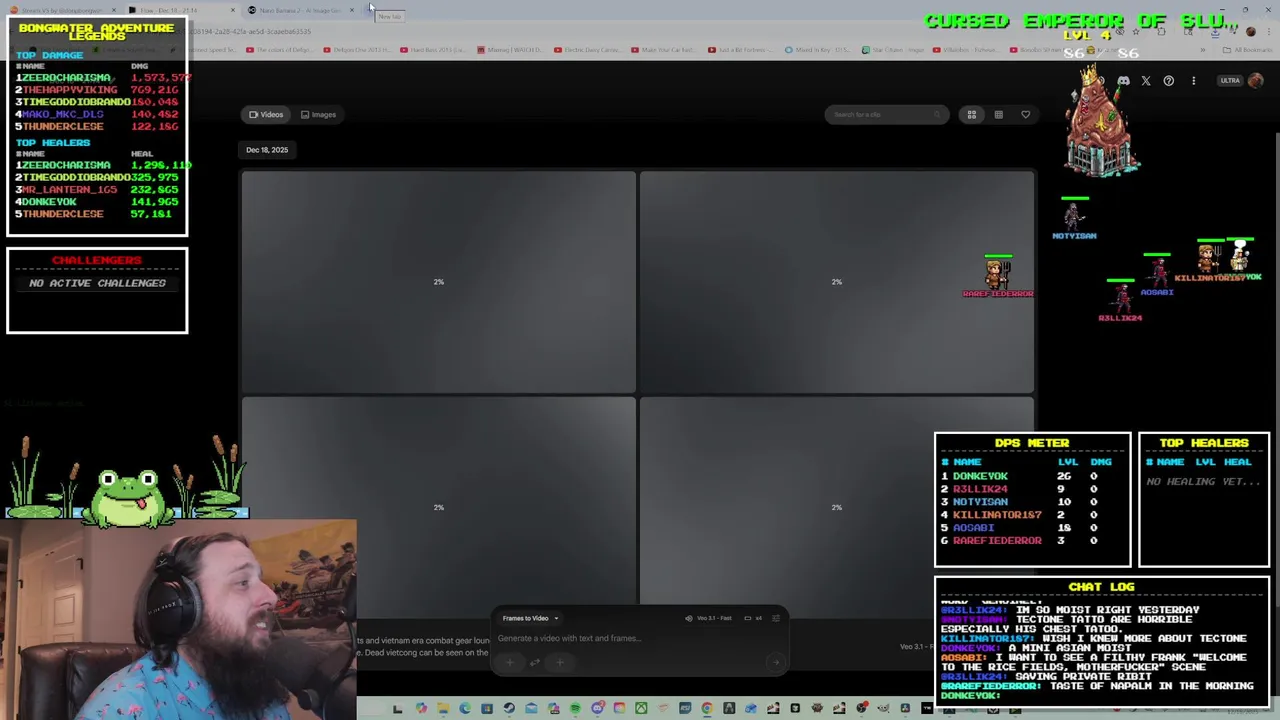Swap first and last frames icon

point(535,662)
